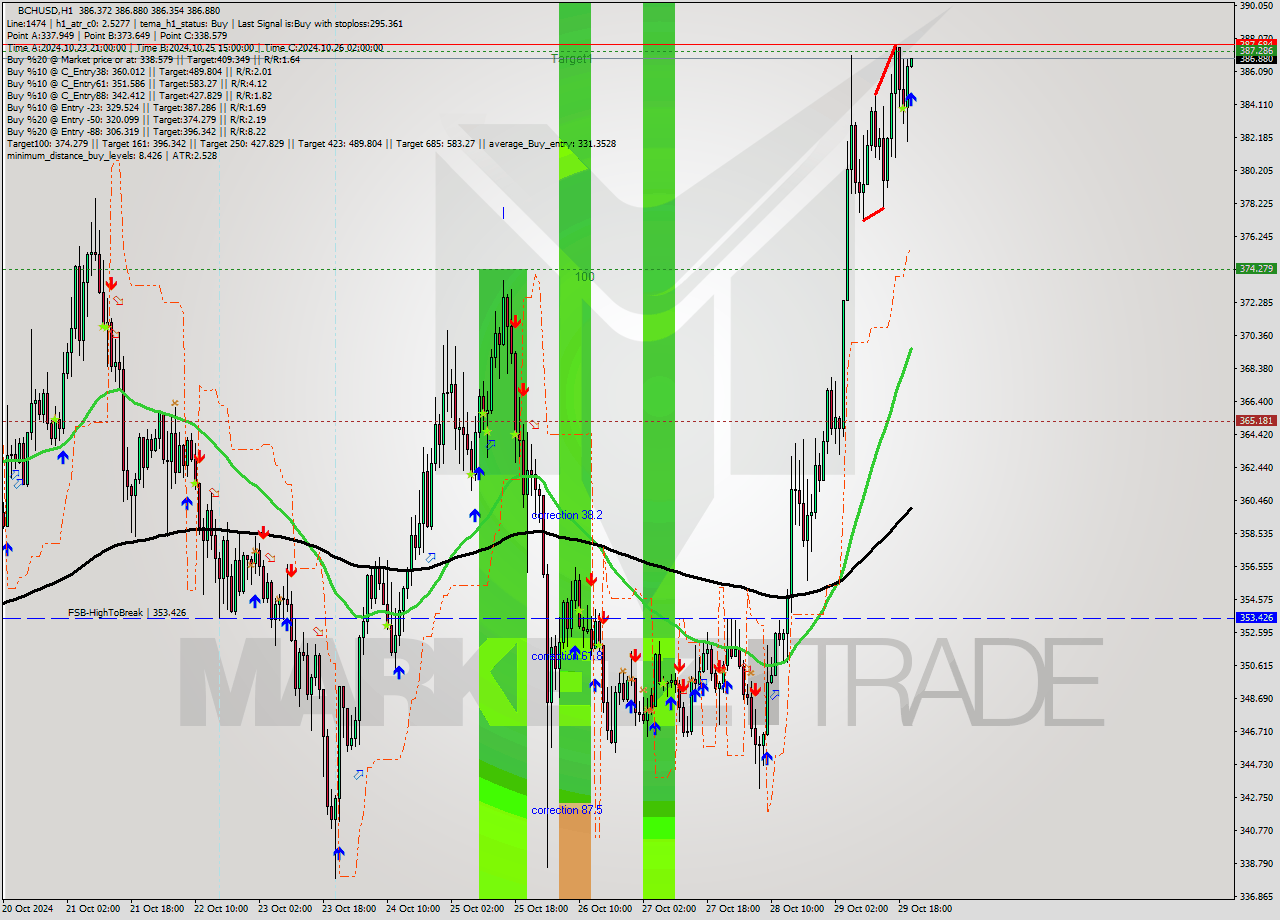1280x920 pixels.
Task: Click the '29 Oct 18:00' time label
Action: tap(924, 909)
